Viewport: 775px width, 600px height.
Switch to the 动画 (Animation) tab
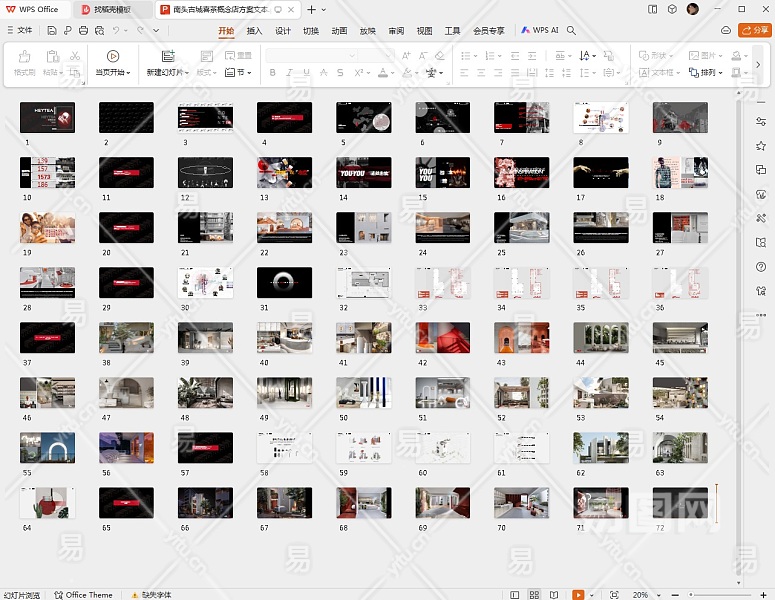point(339,31)
